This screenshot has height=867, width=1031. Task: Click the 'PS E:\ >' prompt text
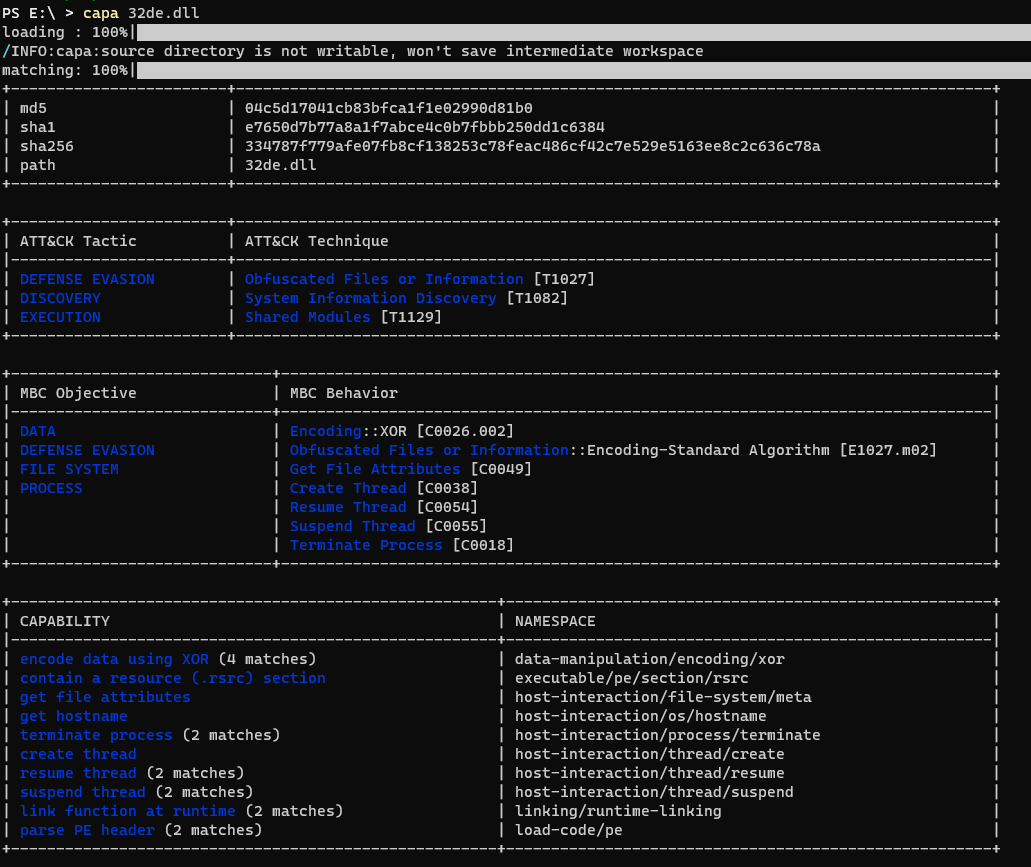(x=38, y=13)
